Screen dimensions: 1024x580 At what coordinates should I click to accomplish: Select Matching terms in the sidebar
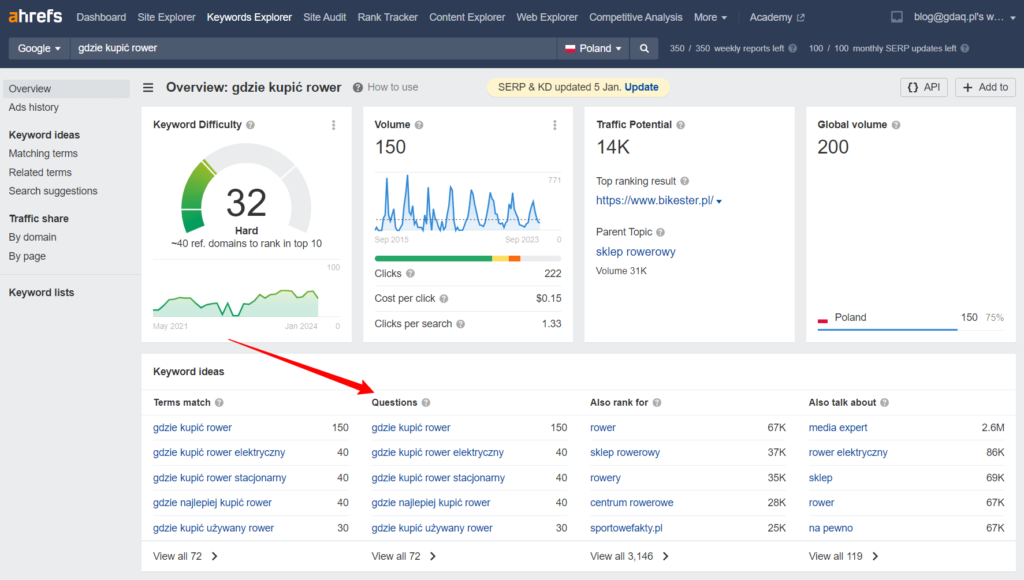point(43,153)
